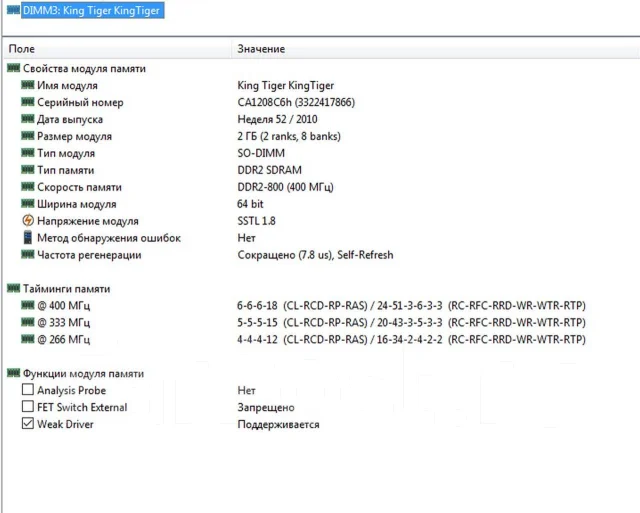This screenshot has height=513, width=640.
Task: Click the value Сокращено (7.8 us), Self-Refresh
Action: [316, 255]
